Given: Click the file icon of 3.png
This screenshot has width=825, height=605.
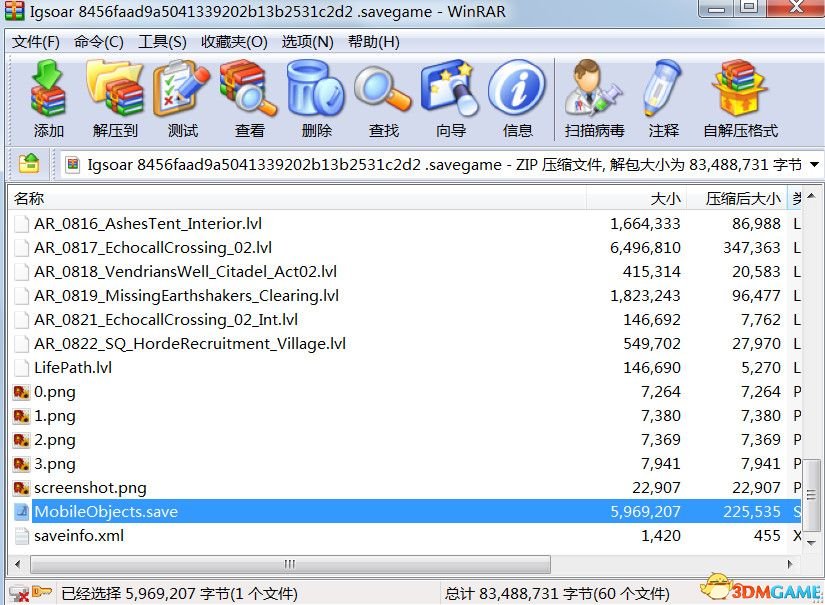Looking at the screenshot, I should tap(21, 464).
